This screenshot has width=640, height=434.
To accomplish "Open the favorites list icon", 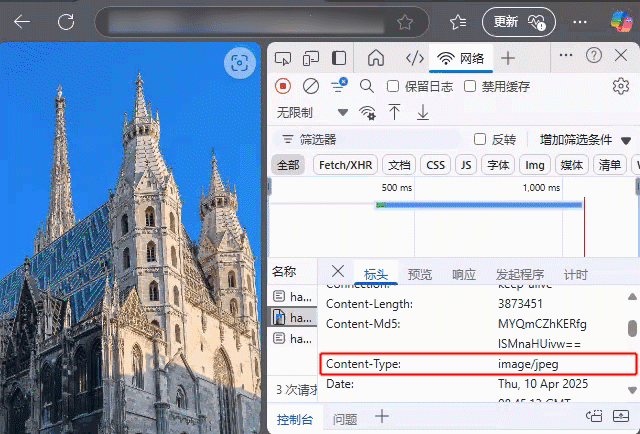I will tap(458, 22).
